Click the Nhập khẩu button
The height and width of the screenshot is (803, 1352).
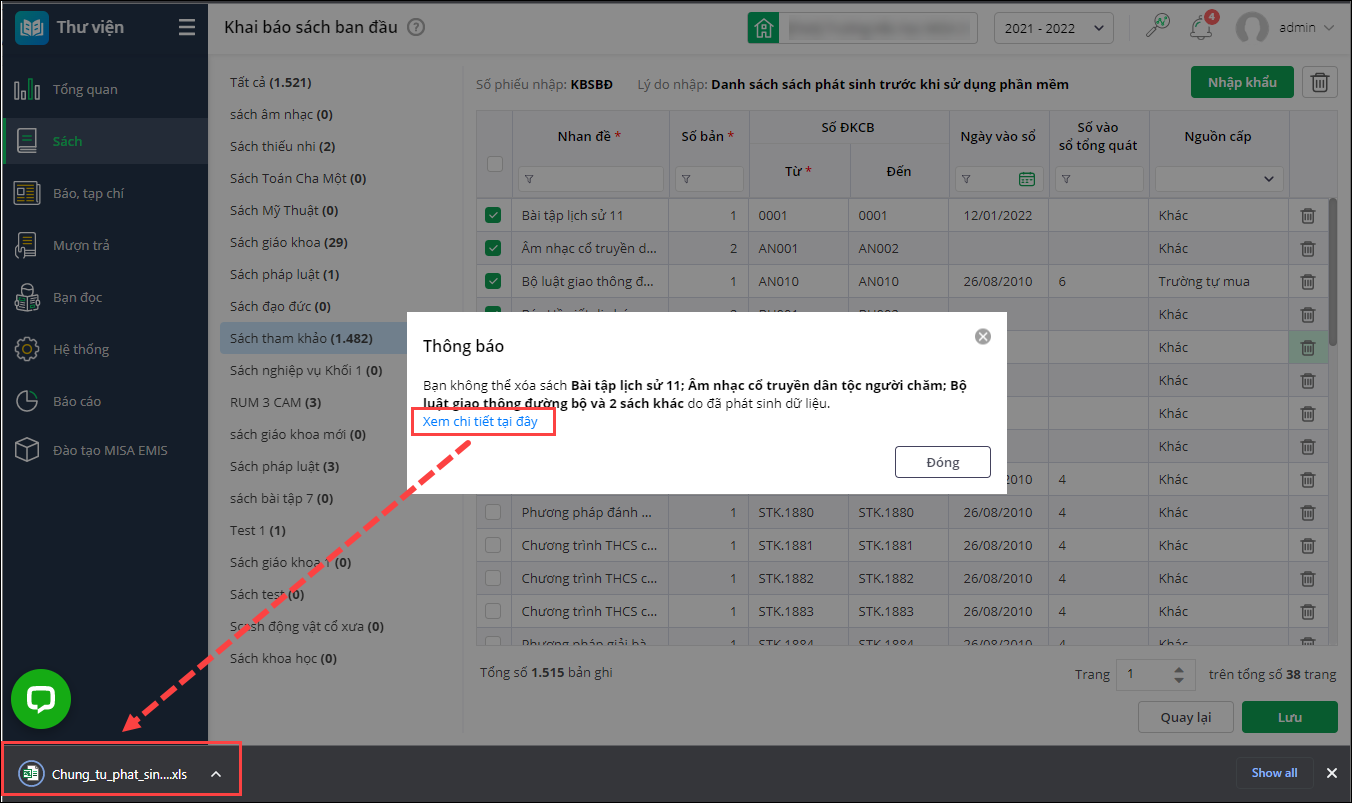click(1242, 82)
